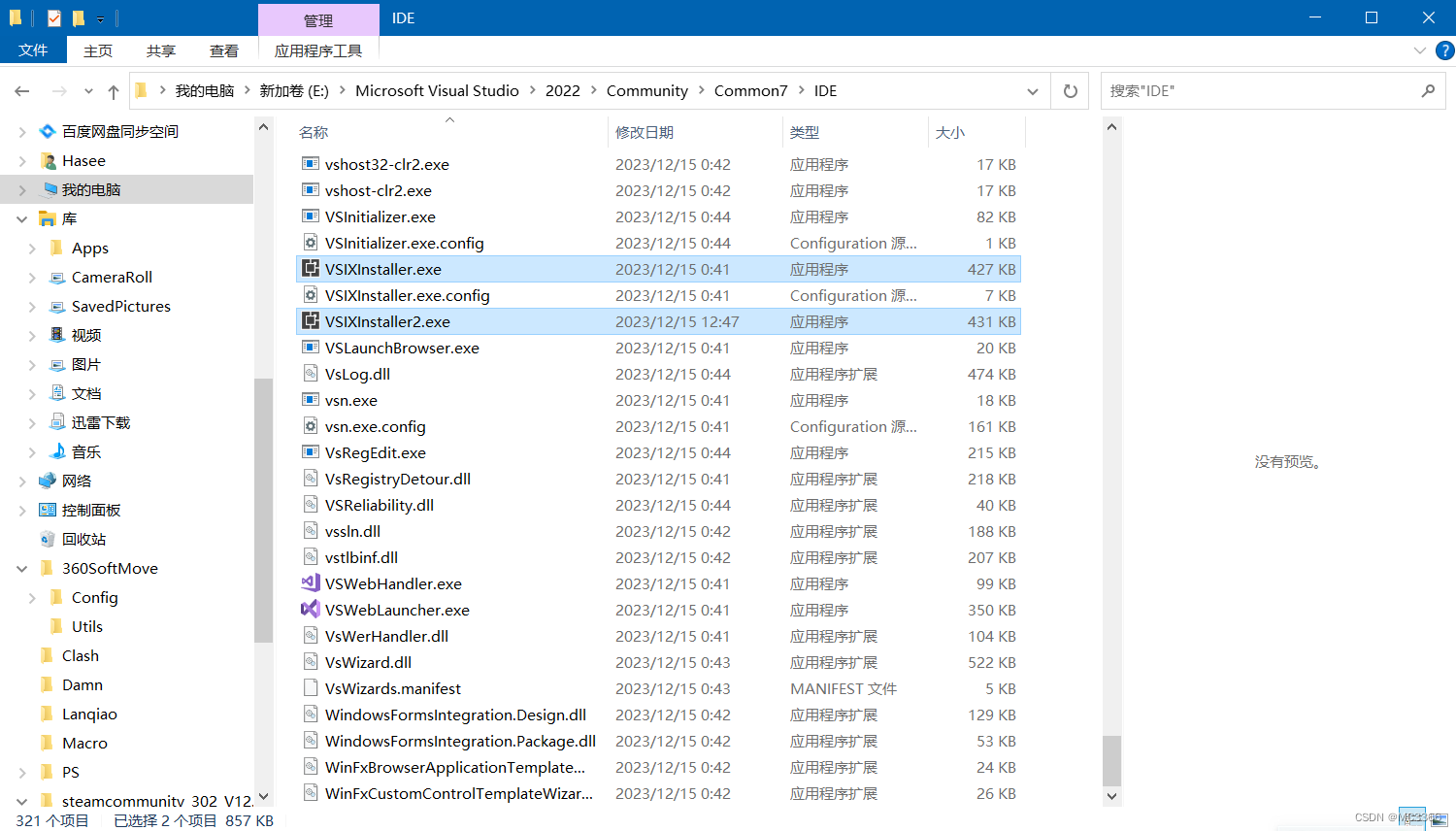Click the VSWebLauncher.exe Visual Studio icon
Screen dimensions: 1456x831
311,610
